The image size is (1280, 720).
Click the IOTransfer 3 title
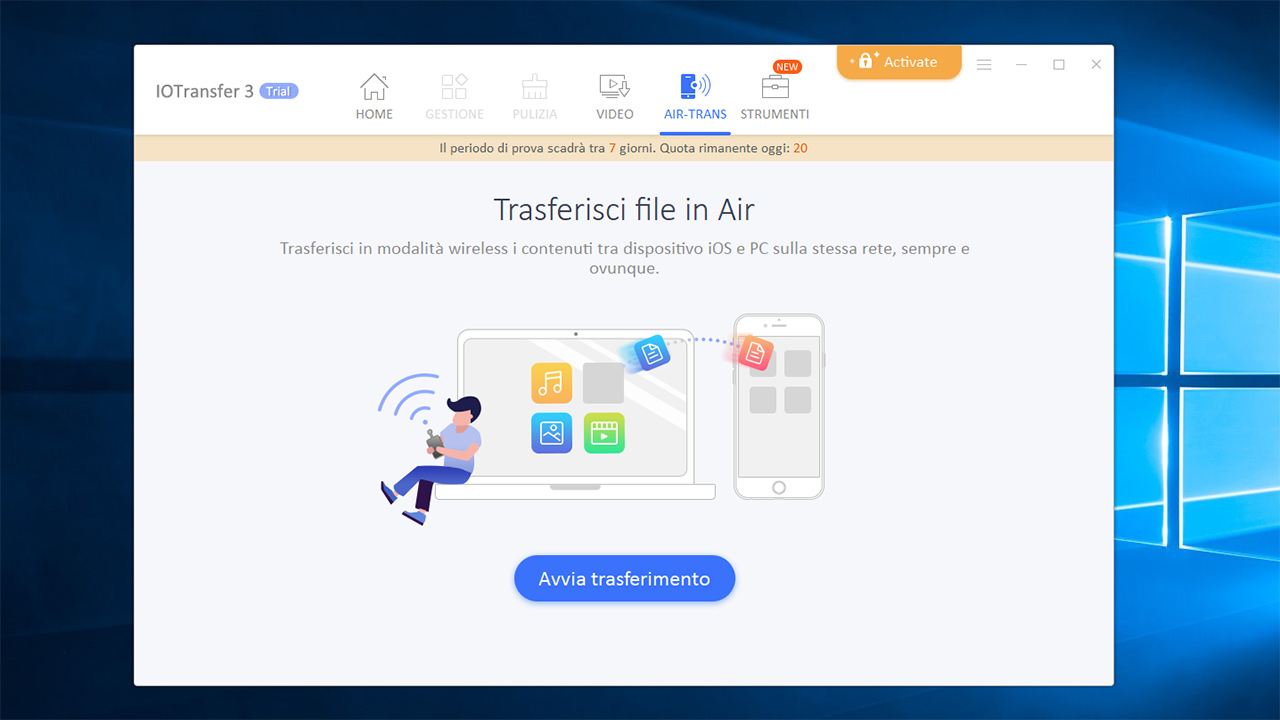click(x=205, y=91)
